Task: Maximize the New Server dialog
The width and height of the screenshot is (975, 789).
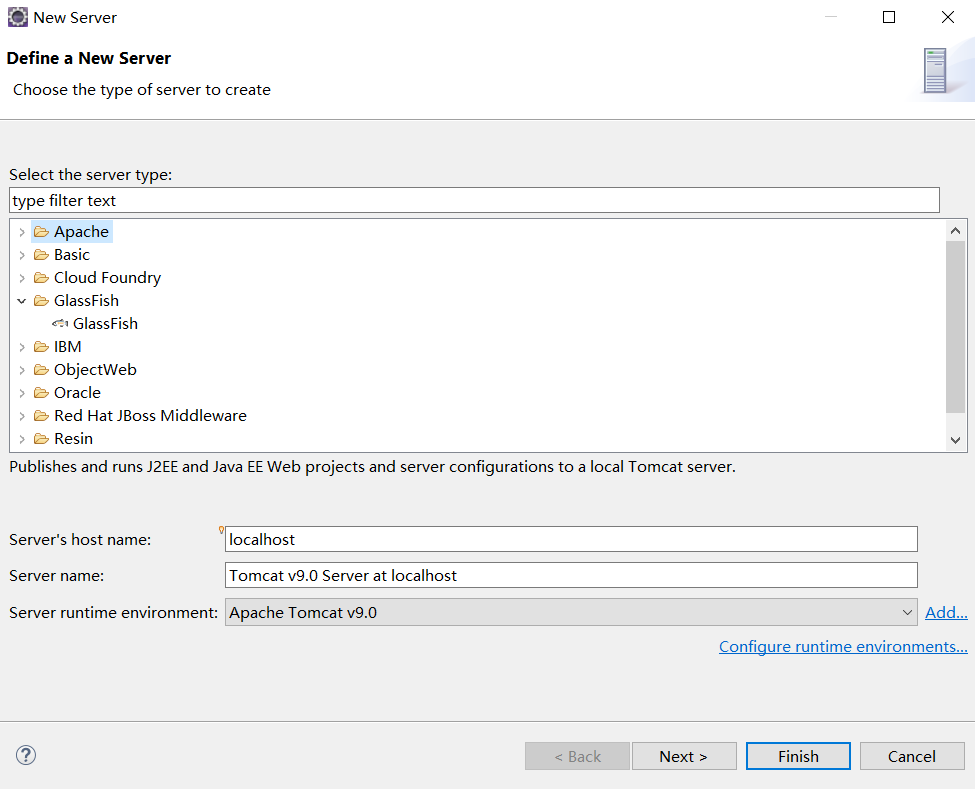Action: 889,17
